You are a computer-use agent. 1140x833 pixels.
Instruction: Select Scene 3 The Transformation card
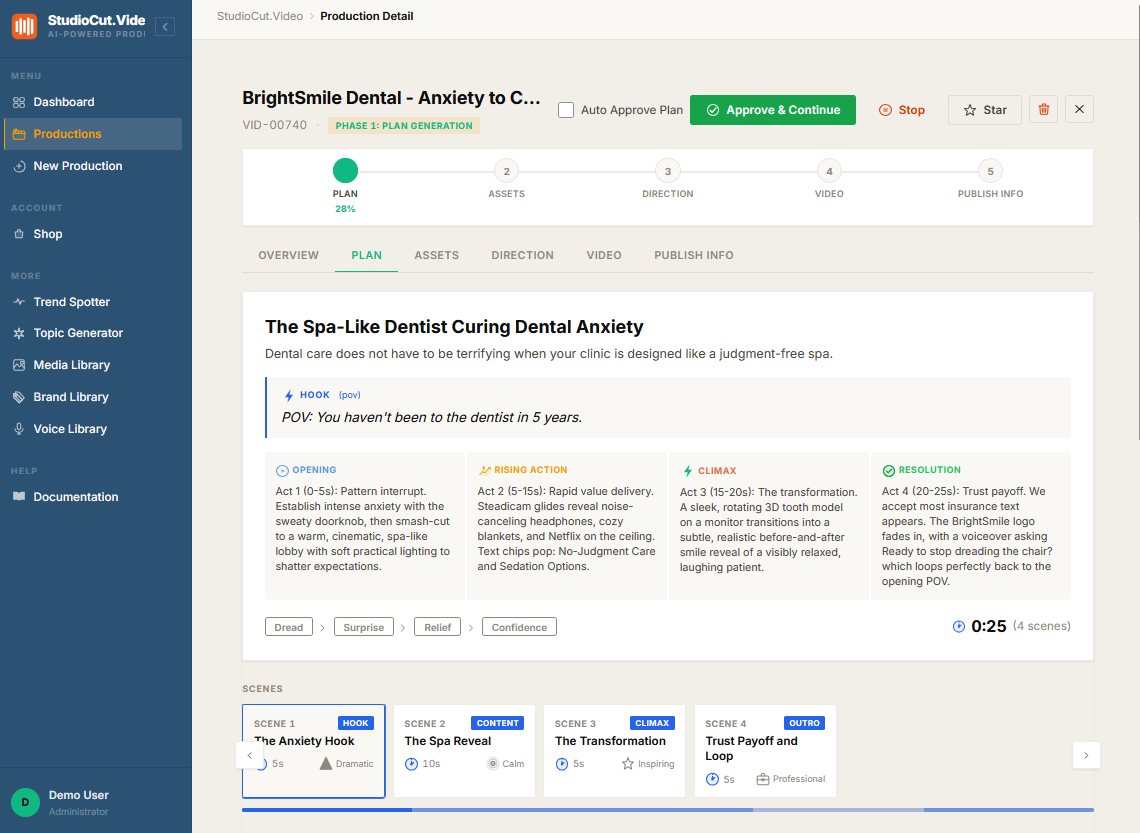coord(614,751)
